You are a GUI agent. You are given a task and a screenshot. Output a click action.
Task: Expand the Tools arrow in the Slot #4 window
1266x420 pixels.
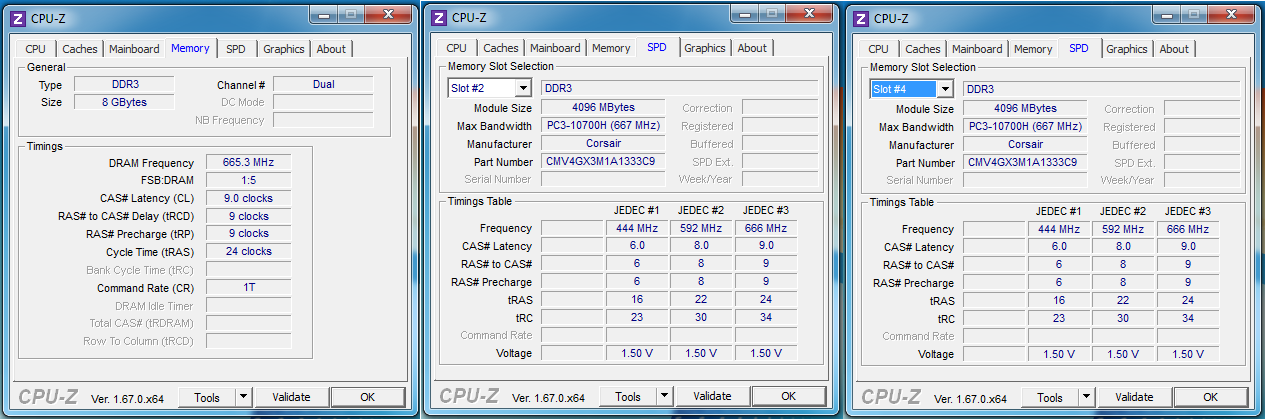click(x=1086, y=398)
